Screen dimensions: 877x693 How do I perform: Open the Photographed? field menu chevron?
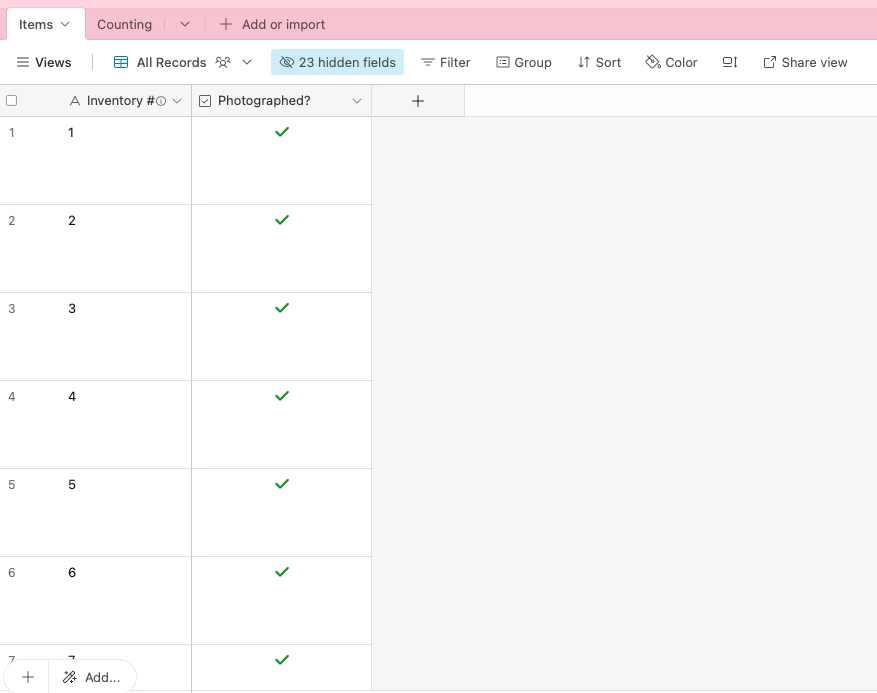pyautogui.click(x=357, y=101)
